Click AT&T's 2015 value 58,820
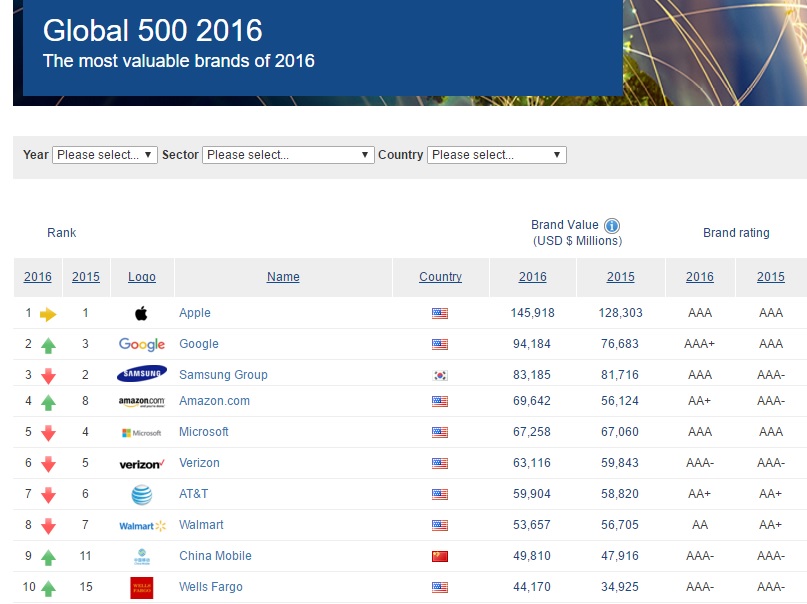The height and width of the screenshot is (604, 807). coord(620,494)
